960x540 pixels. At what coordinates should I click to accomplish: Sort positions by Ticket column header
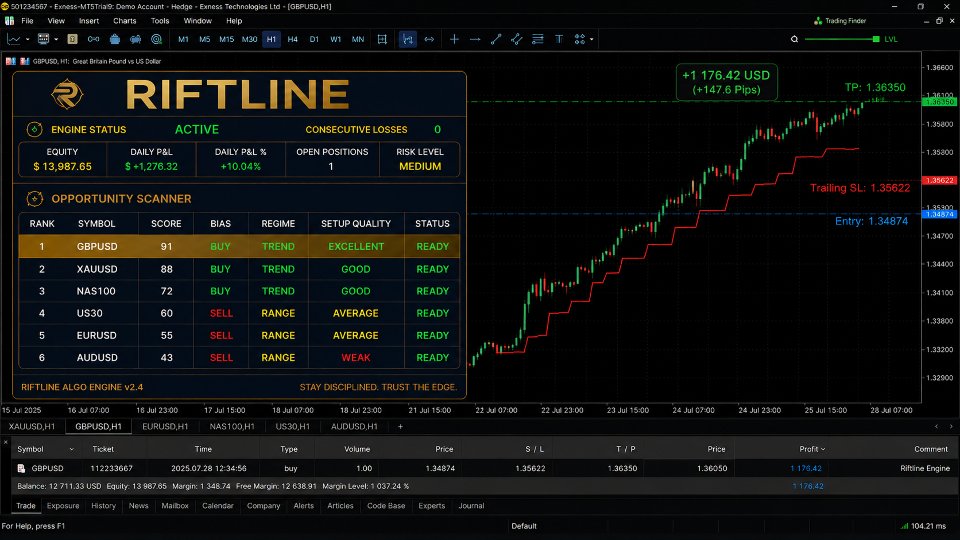(103, 449)
